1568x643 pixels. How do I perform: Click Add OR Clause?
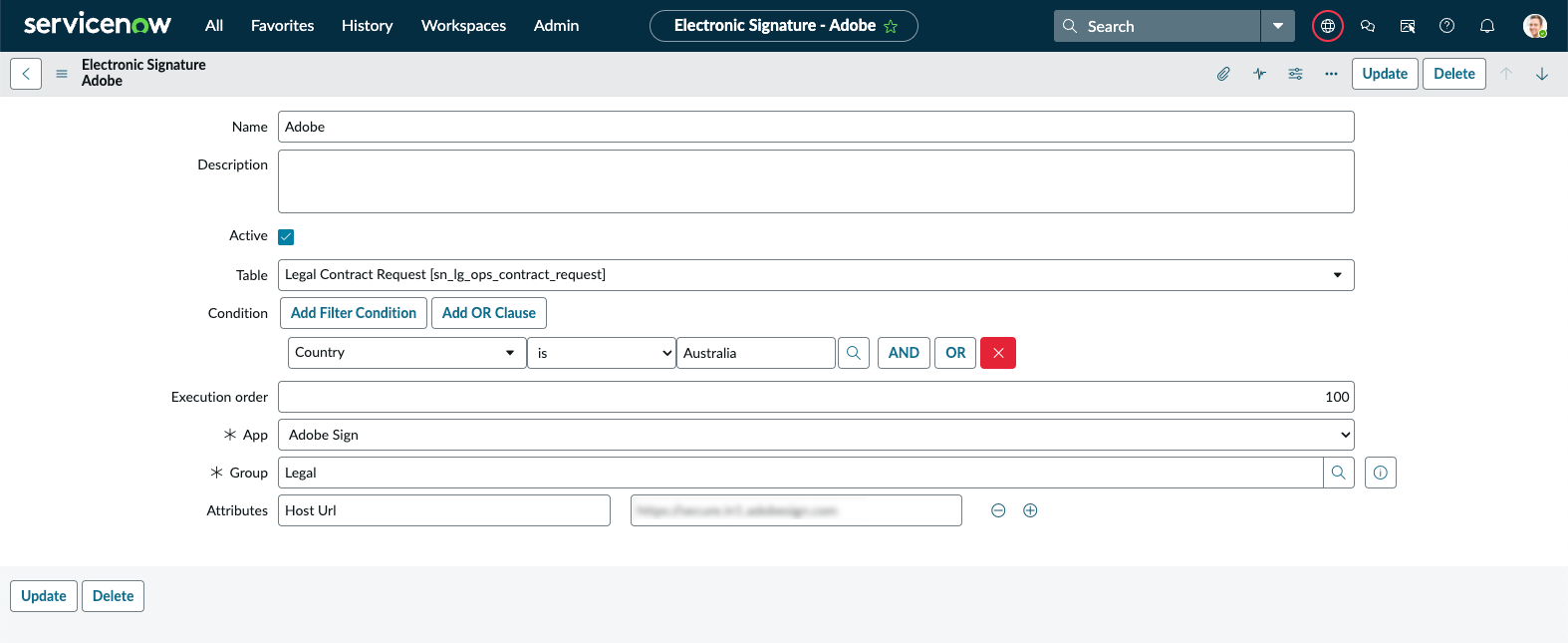(489, 313)
